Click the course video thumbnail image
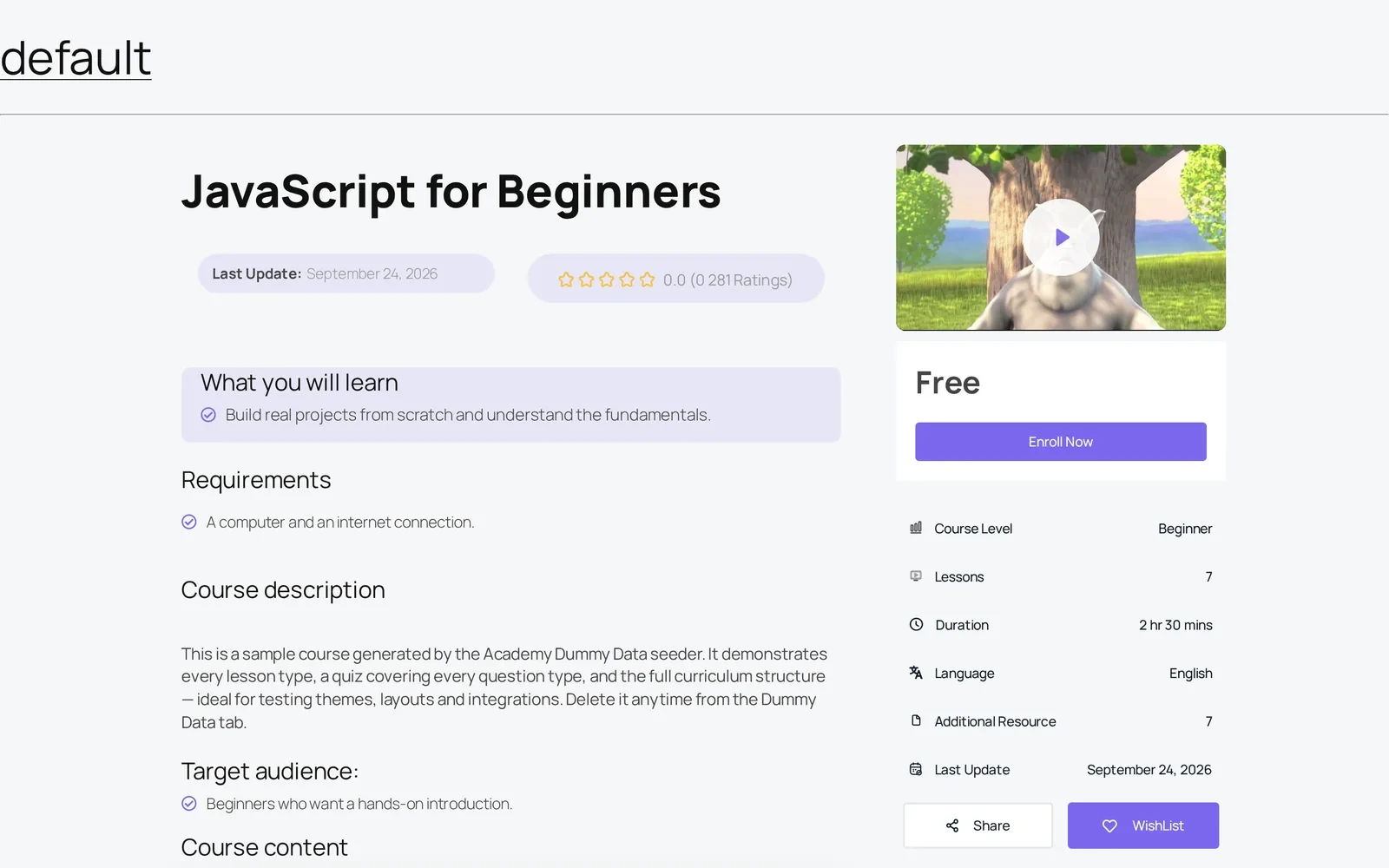 point(1061,237)
